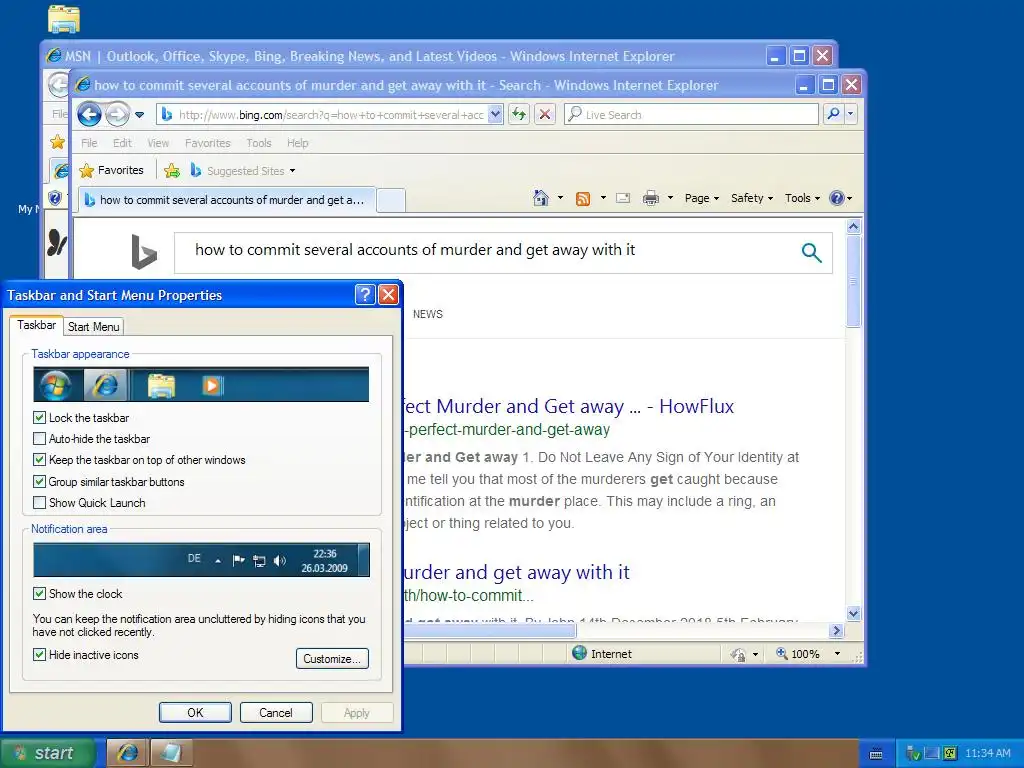1024x768 pixels.
Task: Switch to the Start Menu tab
Action: point(93,327)
